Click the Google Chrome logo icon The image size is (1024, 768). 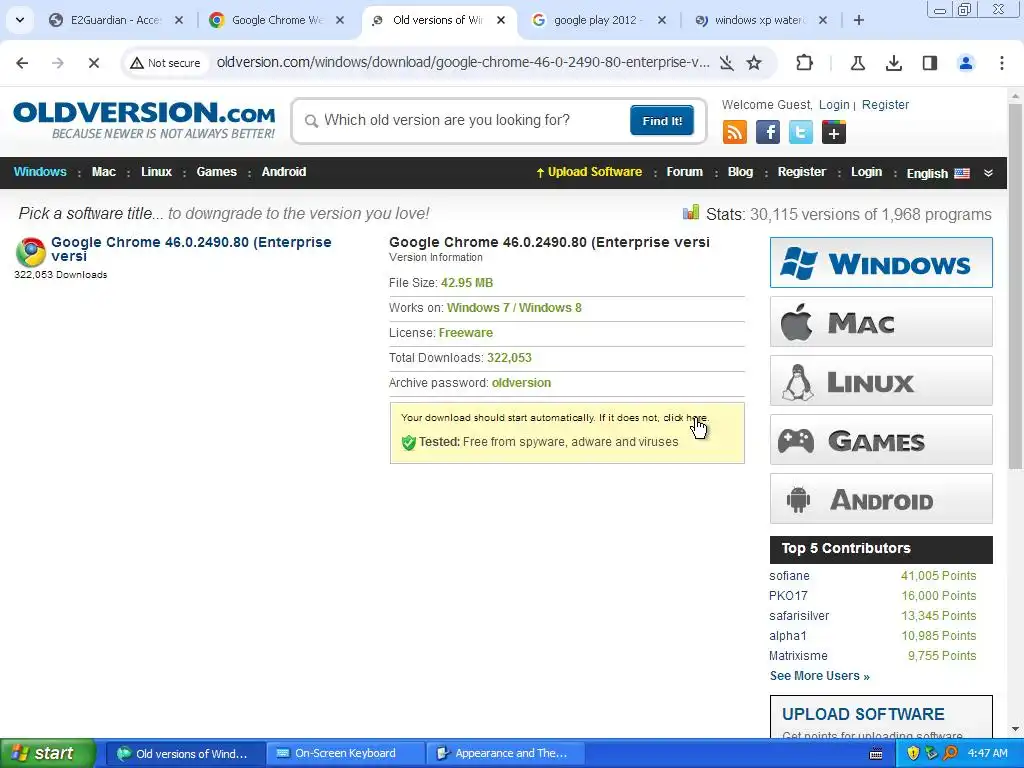coord(31,252)
